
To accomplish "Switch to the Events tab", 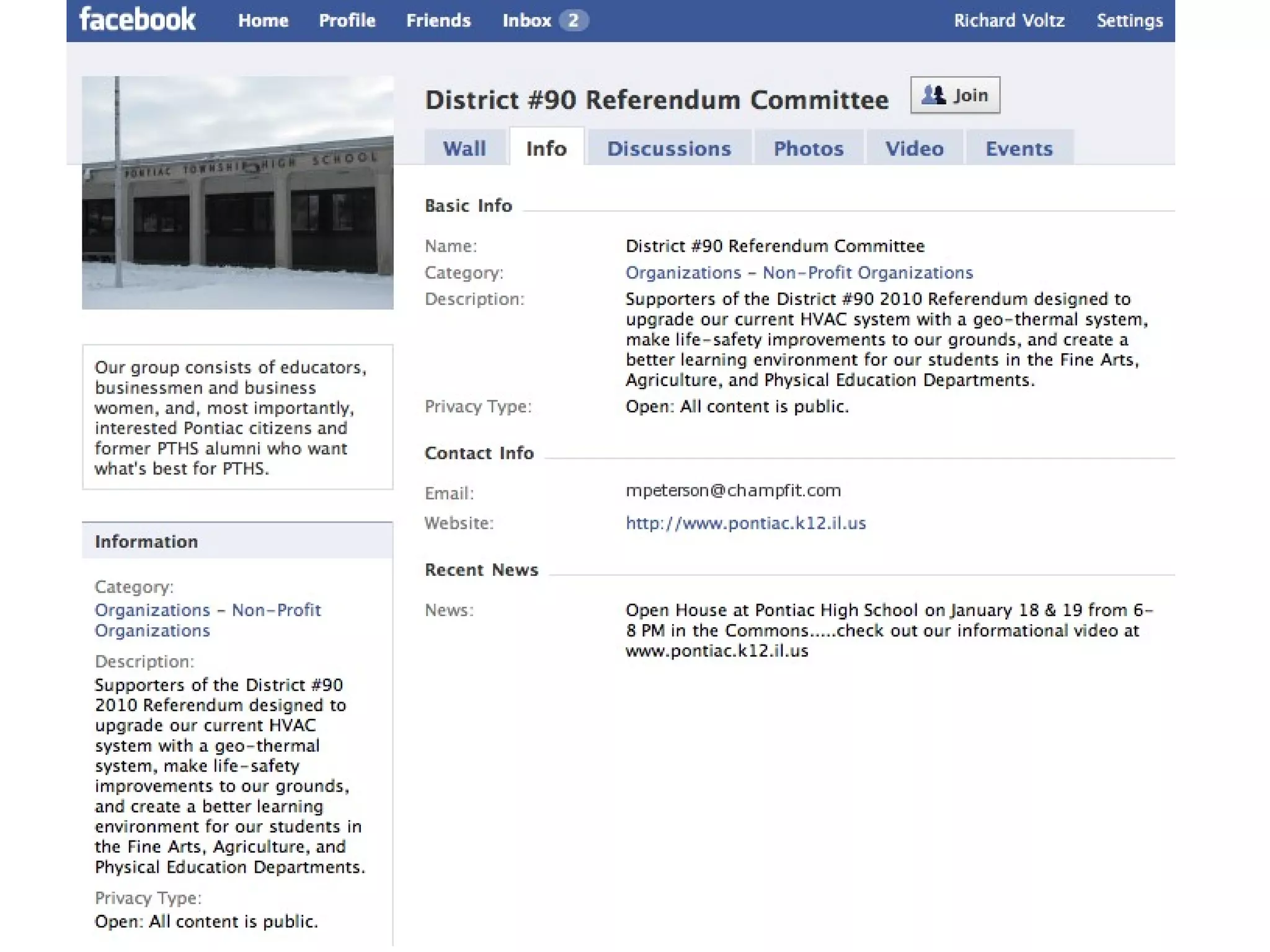I will click(x=1019, y=149).
